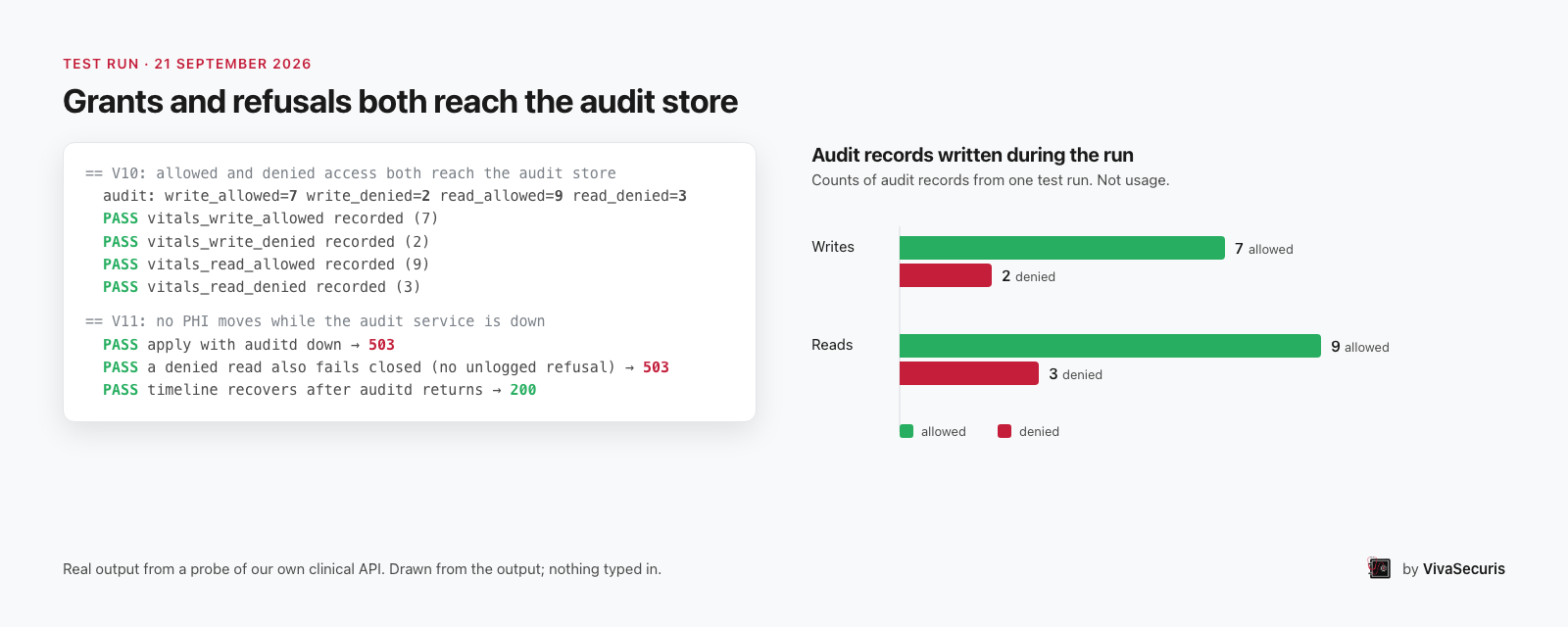Image resolution: width=1568 pixels, height=627 pixels.
Task: Click the green Reads allowed bar
Action: click(1110, 346)
